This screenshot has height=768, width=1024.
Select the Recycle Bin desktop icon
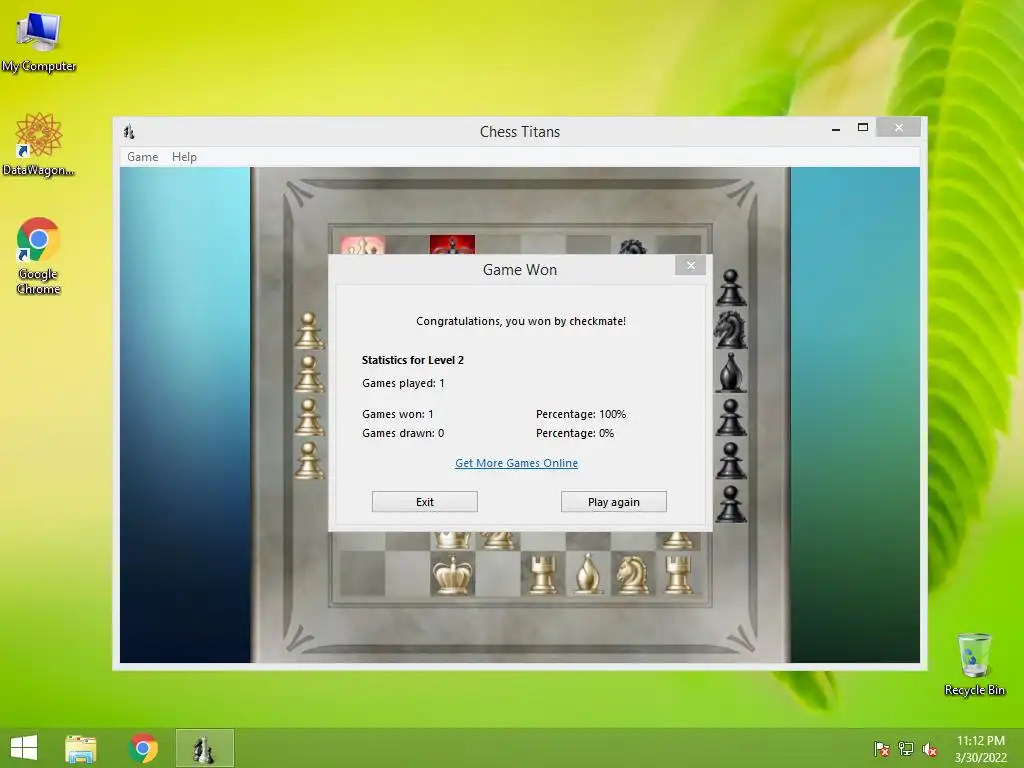pyautogui.click(x=974, y=664)
